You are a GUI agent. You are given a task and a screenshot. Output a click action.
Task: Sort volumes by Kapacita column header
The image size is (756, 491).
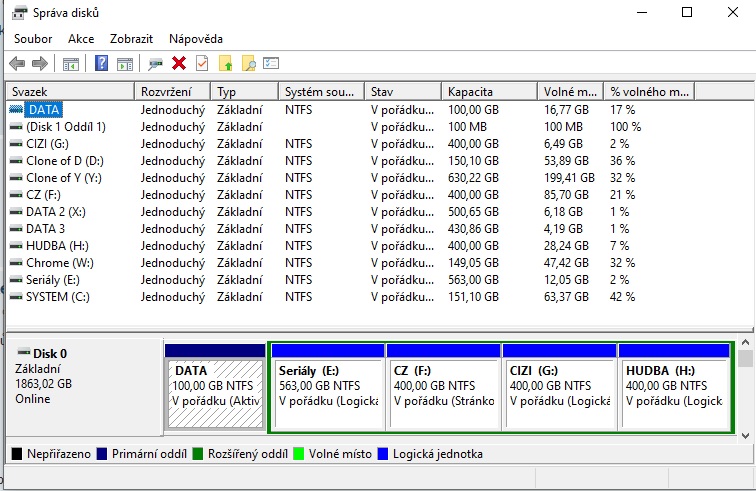coord(489,91)
